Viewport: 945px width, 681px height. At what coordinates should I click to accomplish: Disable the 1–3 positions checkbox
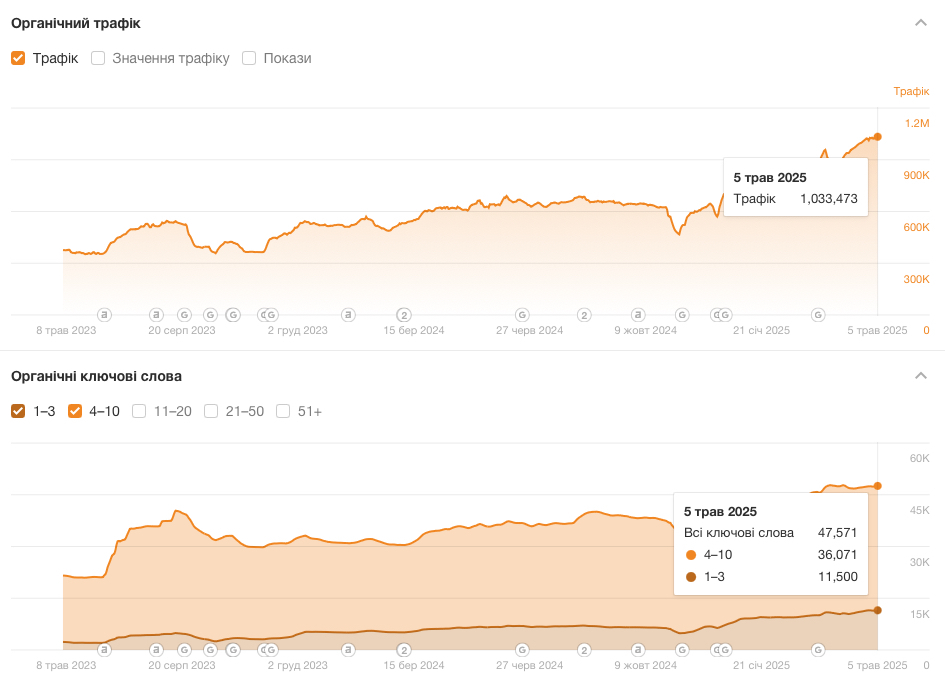tap(18, 411)
